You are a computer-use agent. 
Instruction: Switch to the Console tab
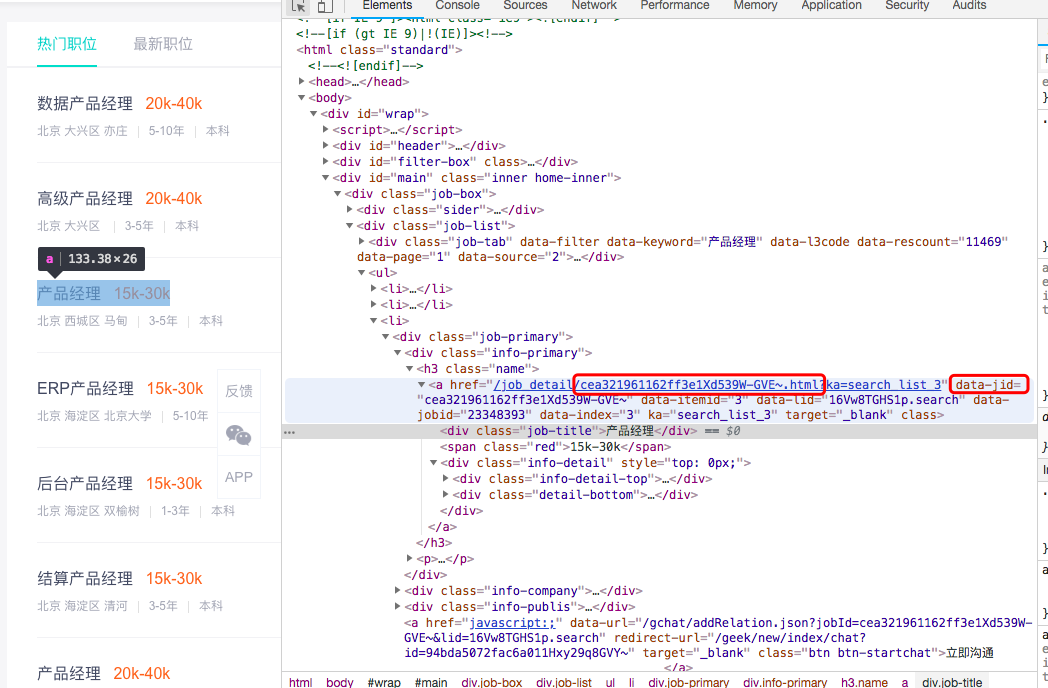(x=457, y=5)
